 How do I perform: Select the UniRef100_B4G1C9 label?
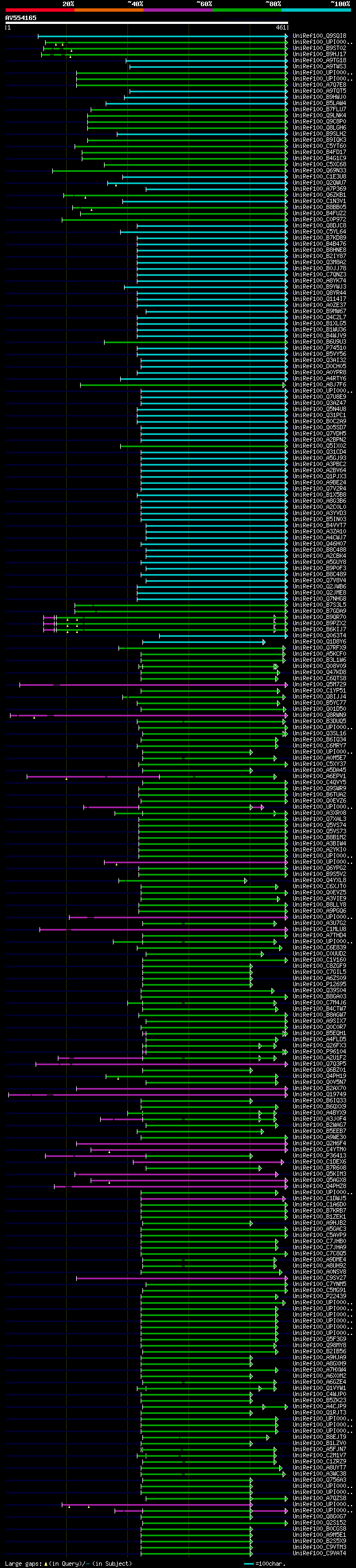(x=319, y=157)
